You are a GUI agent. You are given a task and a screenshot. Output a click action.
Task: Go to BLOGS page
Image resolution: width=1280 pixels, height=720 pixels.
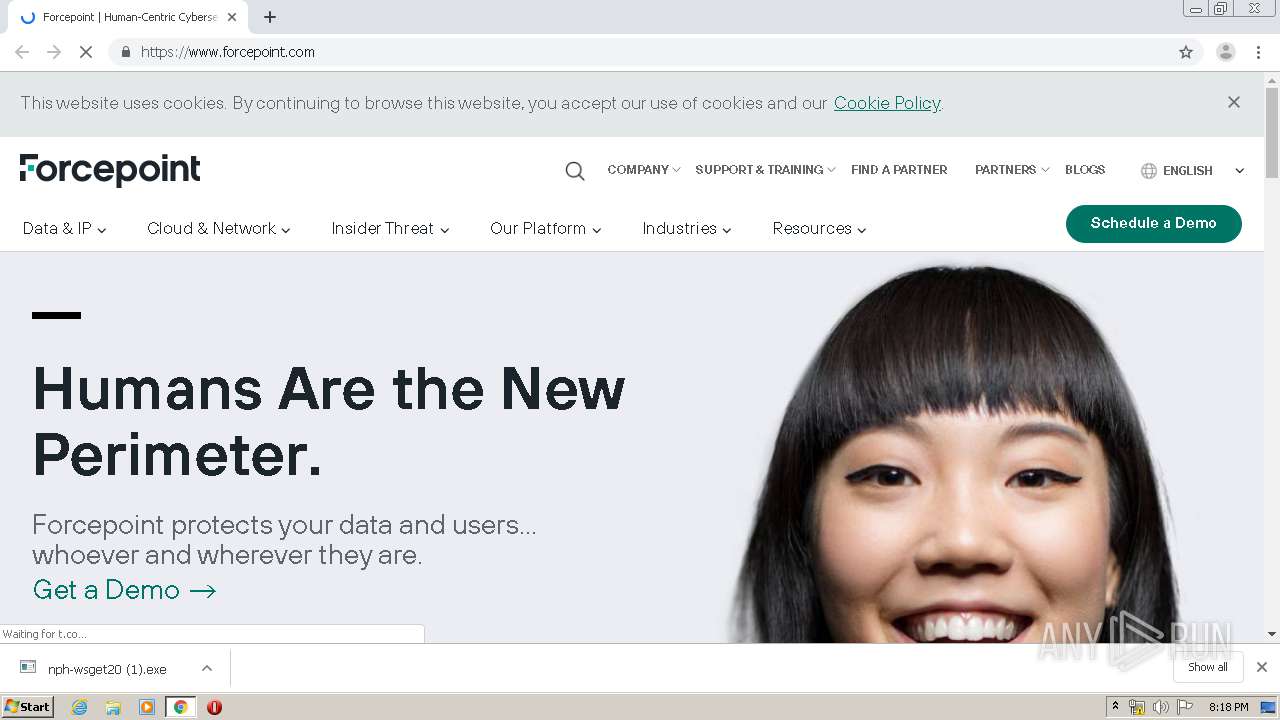coord(1085,170)
